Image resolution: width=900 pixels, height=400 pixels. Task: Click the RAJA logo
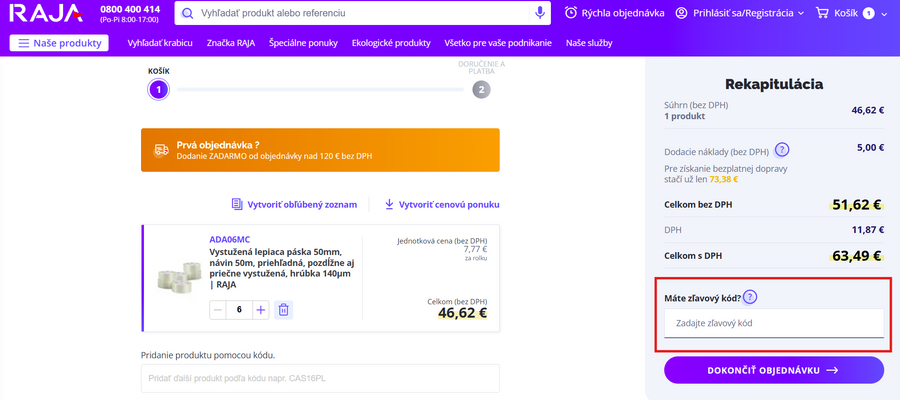(44, 13)
